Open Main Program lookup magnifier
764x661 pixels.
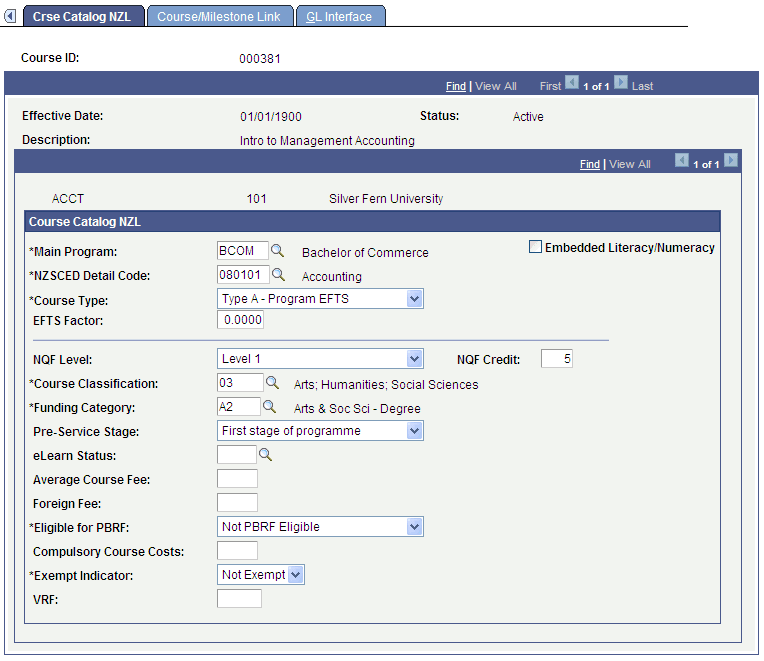[277, 251]
